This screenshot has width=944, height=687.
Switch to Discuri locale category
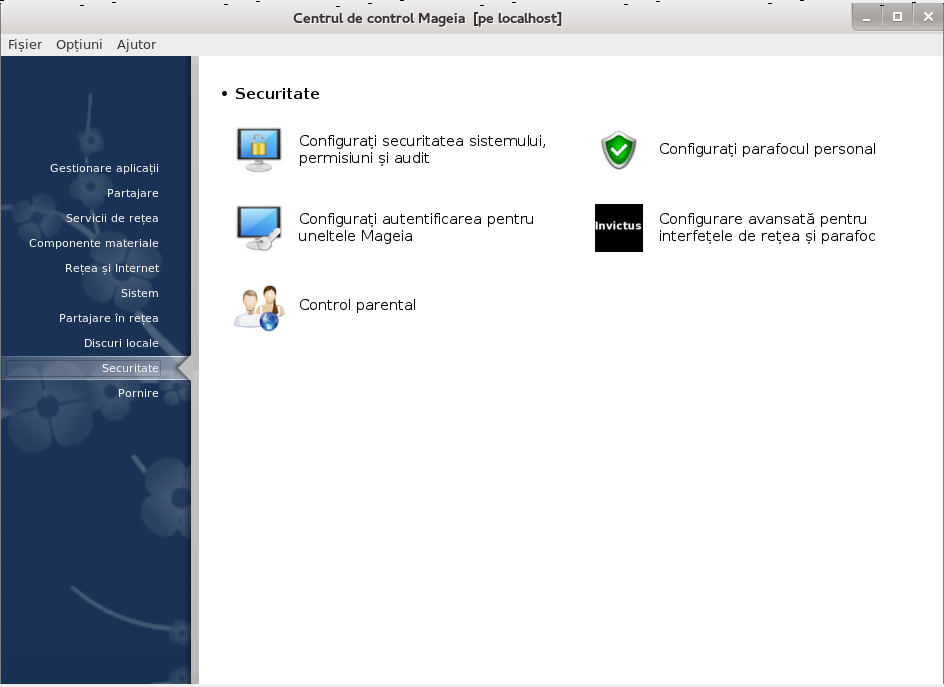[x=121, y=343]
